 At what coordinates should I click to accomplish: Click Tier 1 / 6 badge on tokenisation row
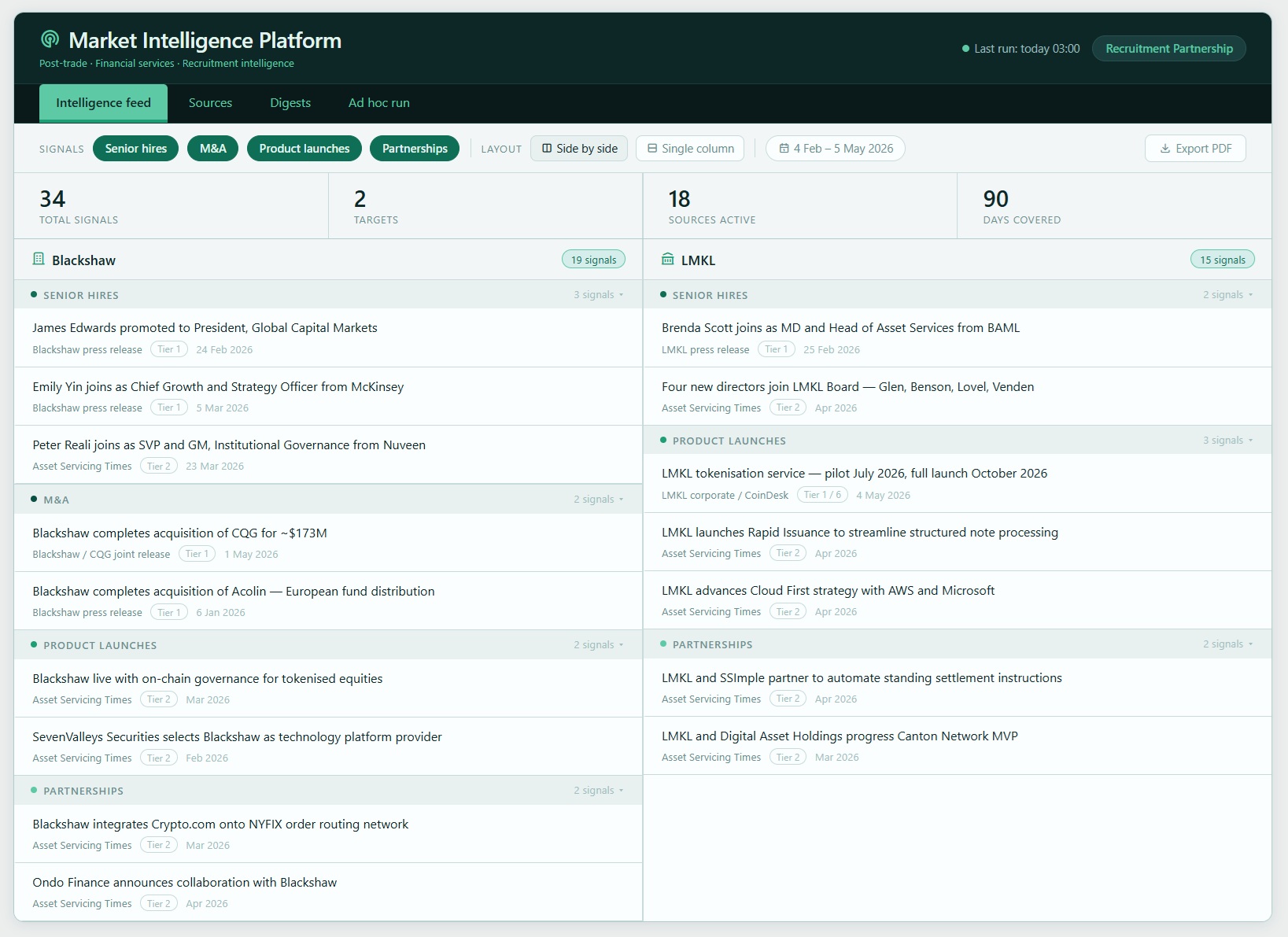[822, 495]
